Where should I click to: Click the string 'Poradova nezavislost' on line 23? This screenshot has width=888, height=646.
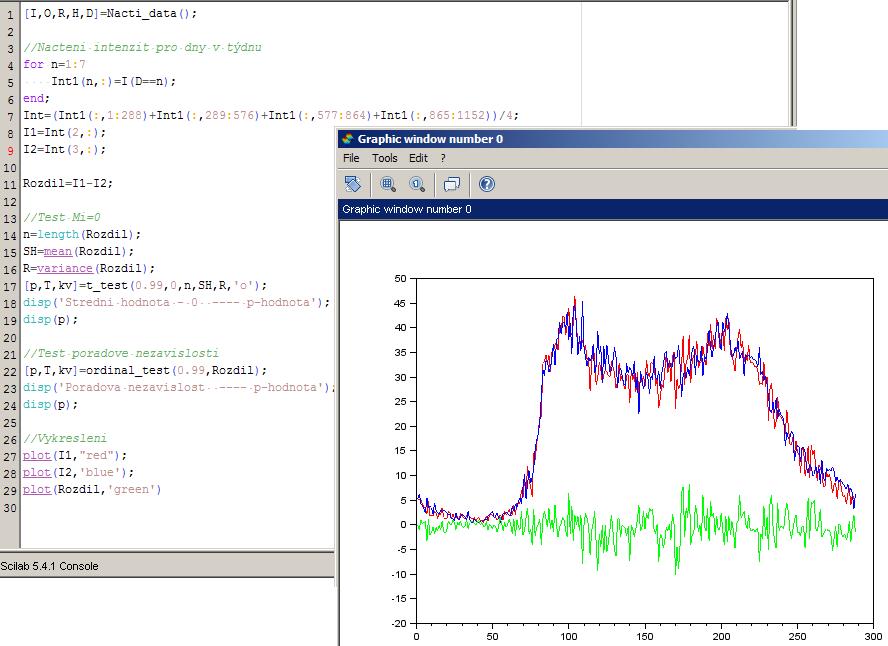[x=135, y=387]
